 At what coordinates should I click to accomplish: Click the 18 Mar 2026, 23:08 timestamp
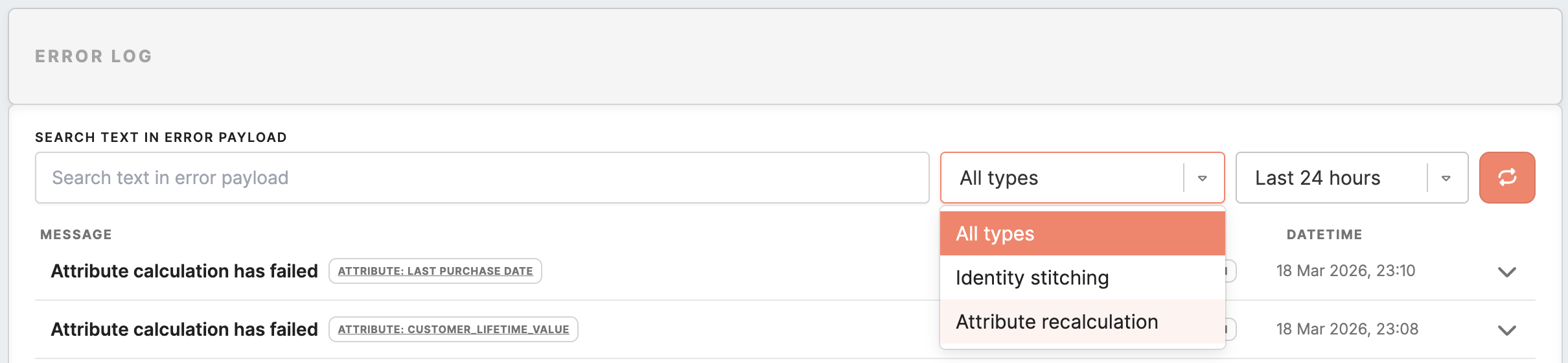tap(1346, 329)
